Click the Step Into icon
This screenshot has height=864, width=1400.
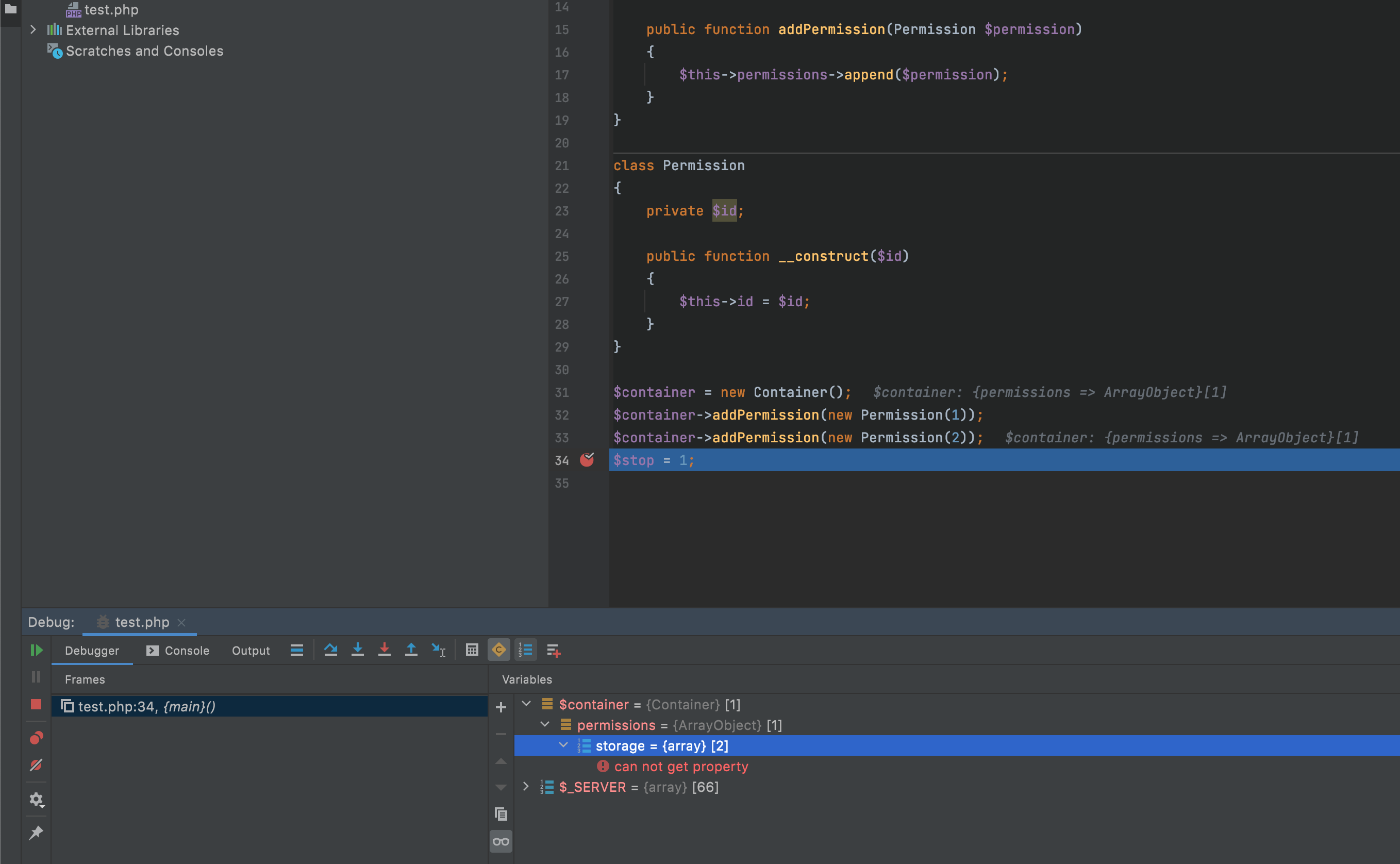(358, 650)
